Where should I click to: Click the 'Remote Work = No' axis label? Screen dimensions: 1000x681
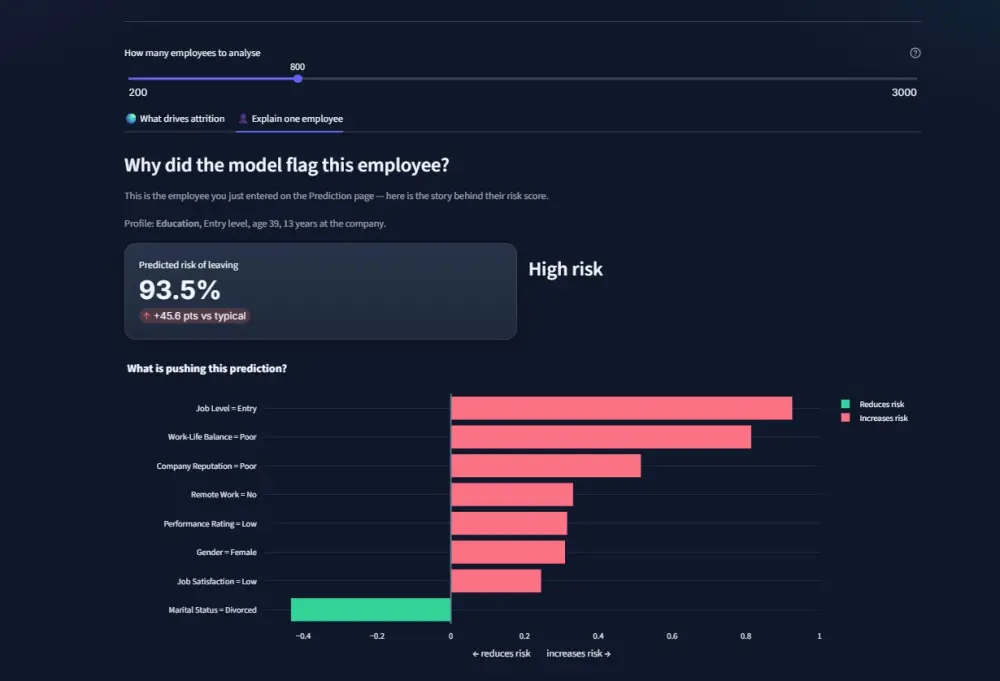[224, 494]
